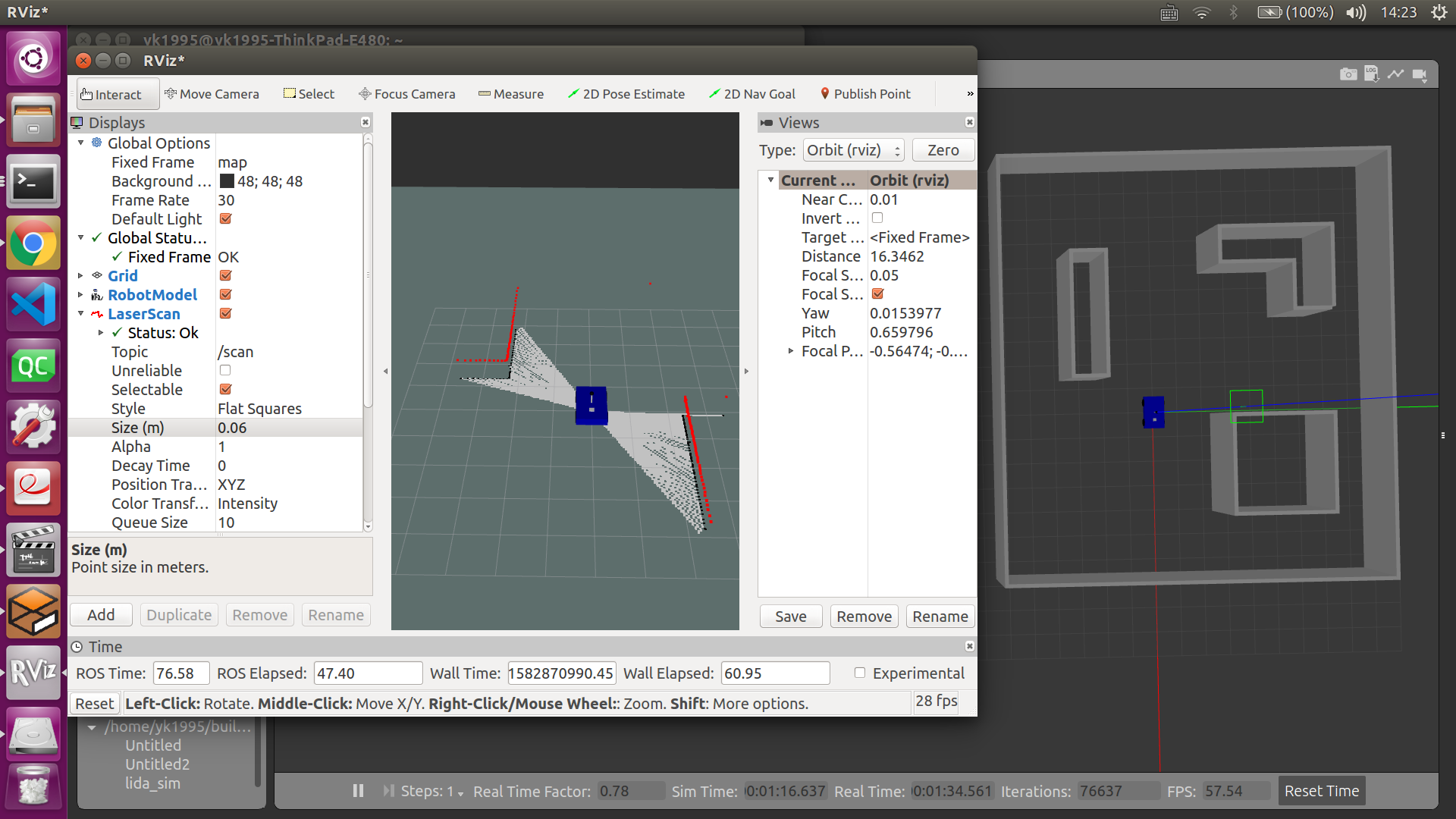The width and height of the screenshot is (1456, 819).
Task: Collapse right panel with splitter arrow
Action: pos(746,372)
